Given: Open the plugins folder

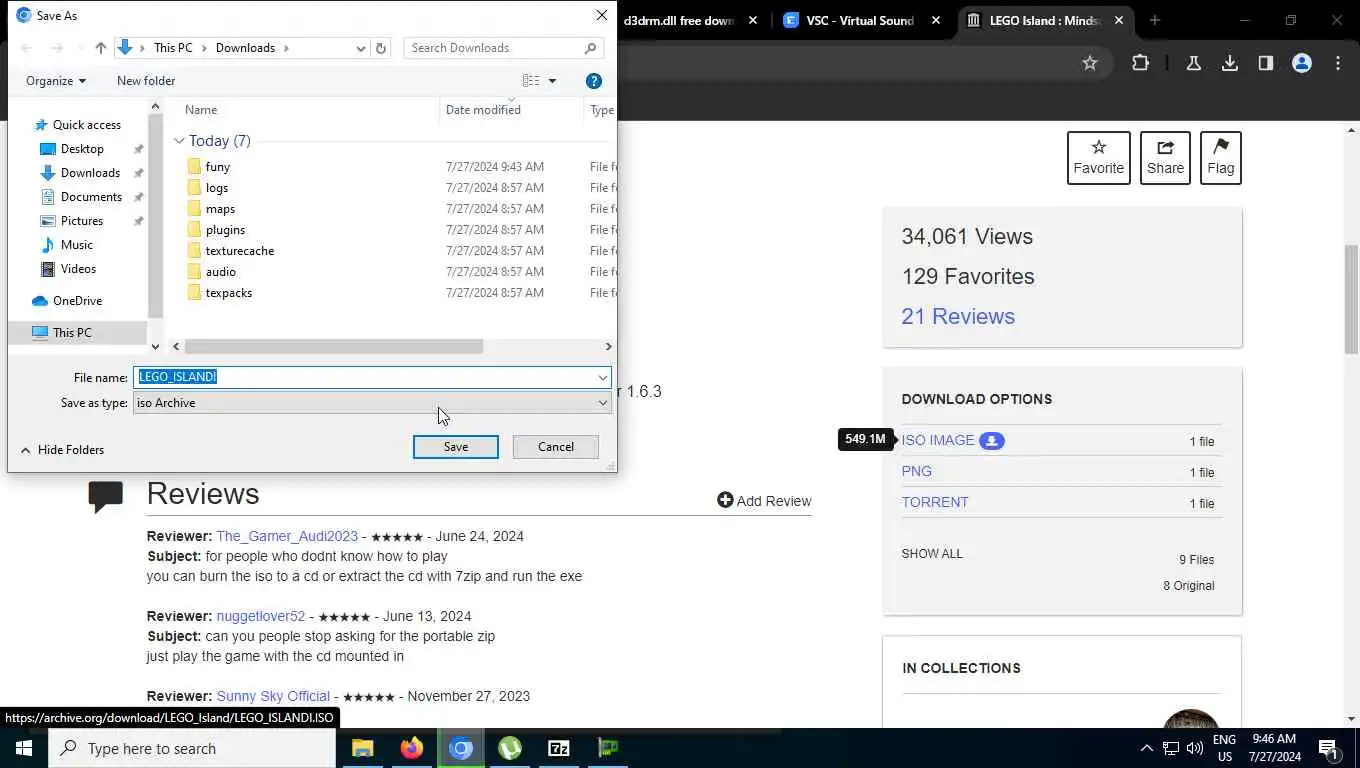Looking at the screenshot, I should pyautogui.click(x=225, y=230).
